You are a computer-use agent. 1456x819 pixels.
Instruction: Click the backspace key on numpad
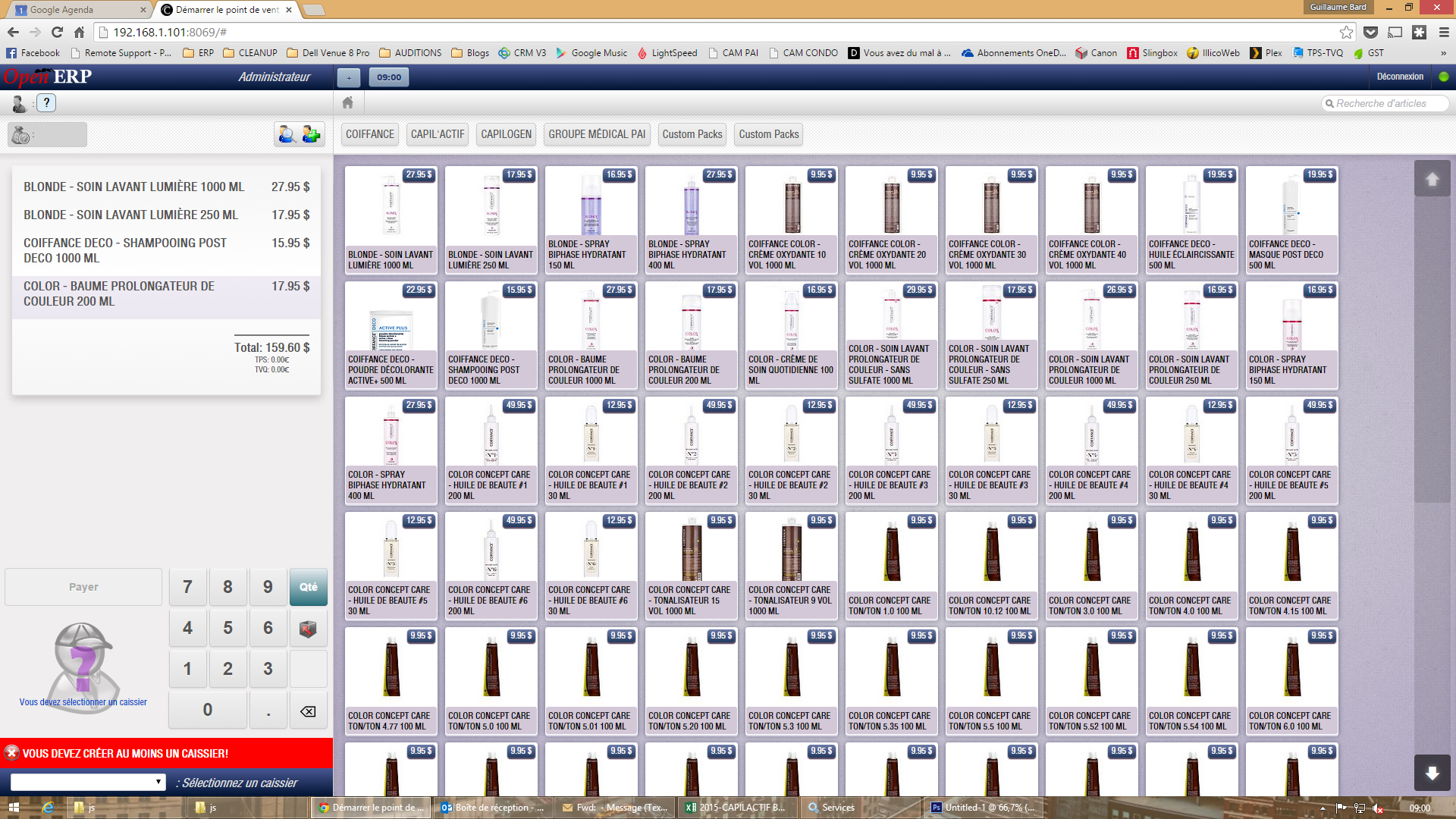coord(308,711)
